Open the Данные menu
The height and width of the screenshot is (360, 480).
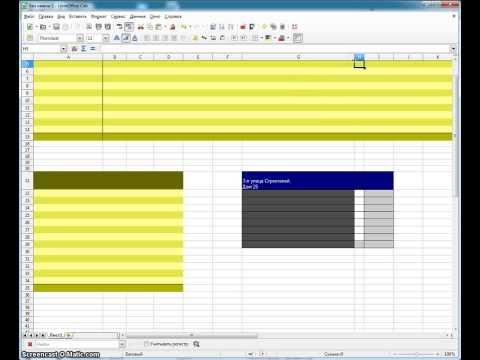pyautogui.click(x=137, y=16)
